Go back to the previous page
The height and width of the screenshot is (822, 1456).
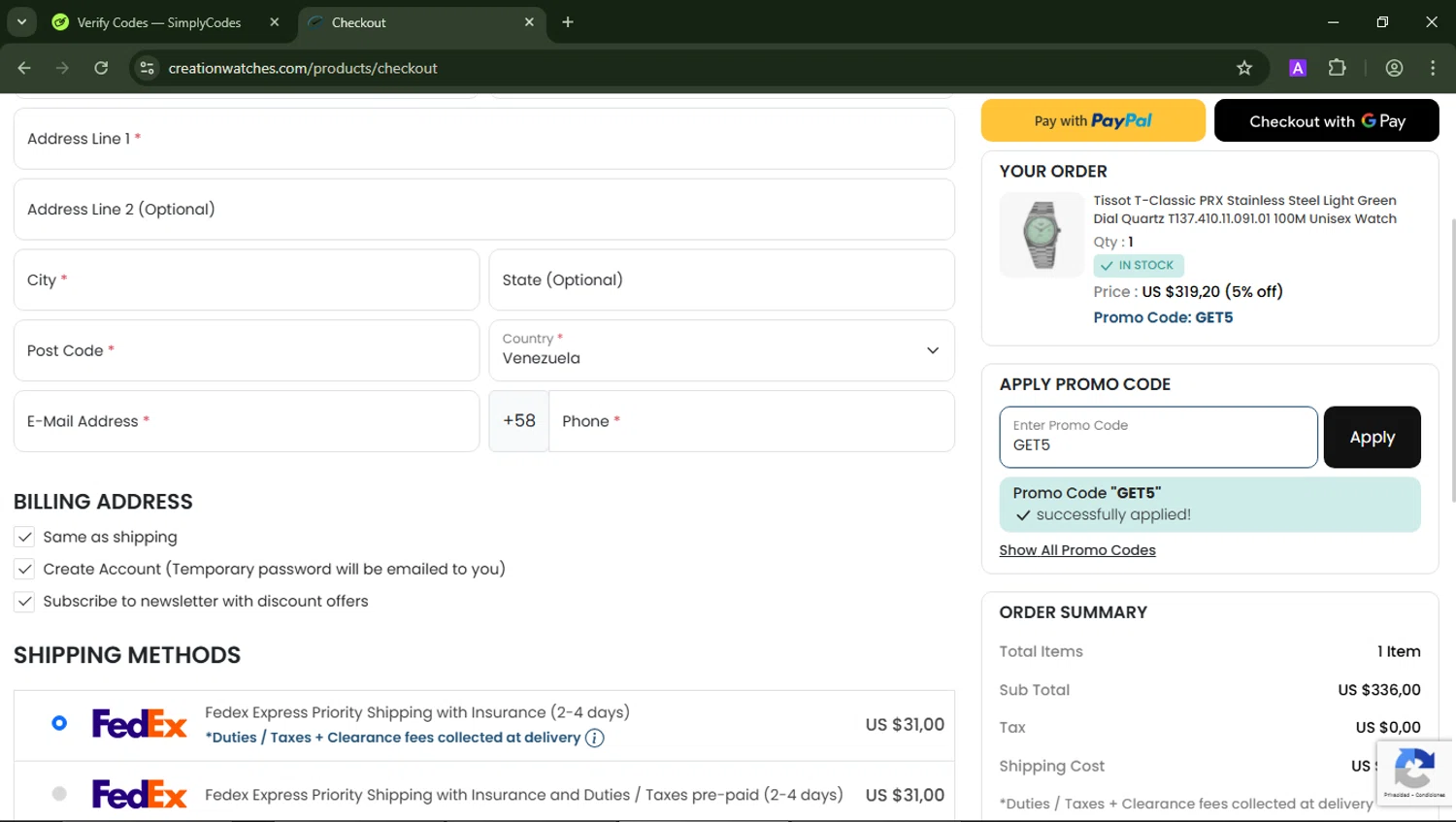[x=24, y=68]
